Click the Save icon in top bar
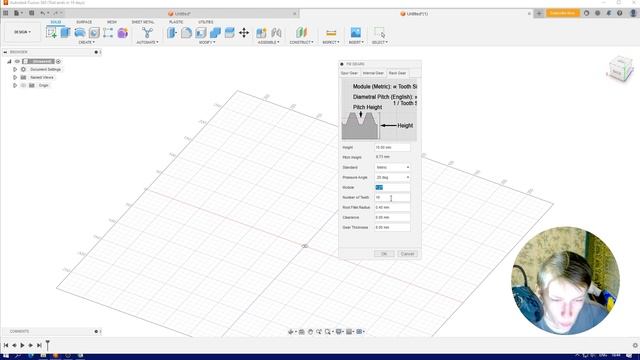This screenshot has height=360, width=640. pos(31,13)
